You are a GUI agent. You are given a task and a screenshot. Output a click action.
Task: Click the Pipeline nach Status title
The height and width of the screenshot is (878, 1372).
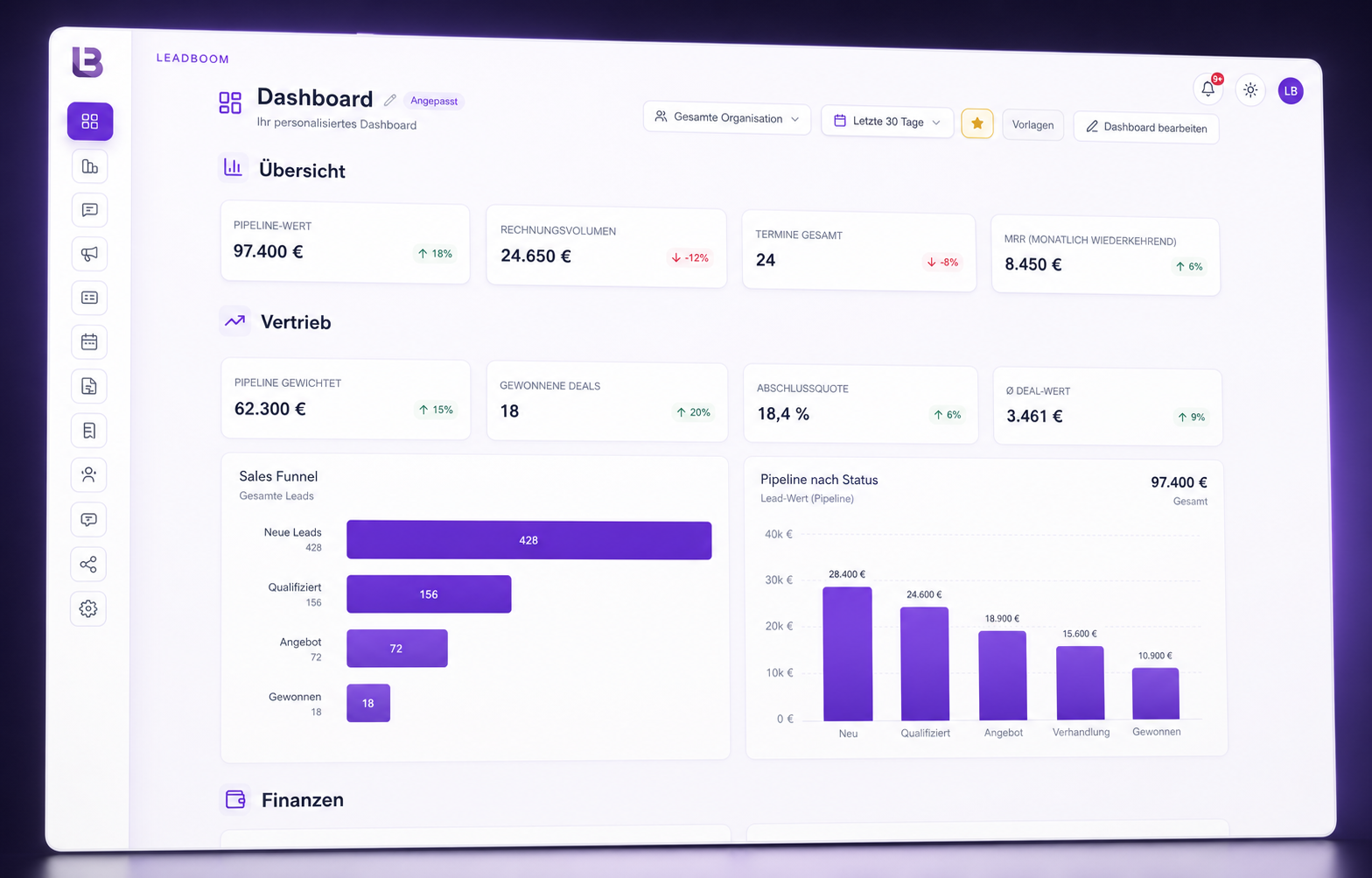pyautogui.click(x=819, y=480)
